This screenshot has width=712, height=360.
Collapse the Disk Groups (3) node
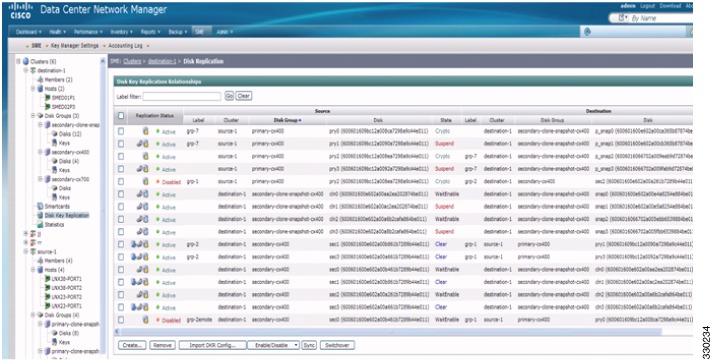point(33,116)
